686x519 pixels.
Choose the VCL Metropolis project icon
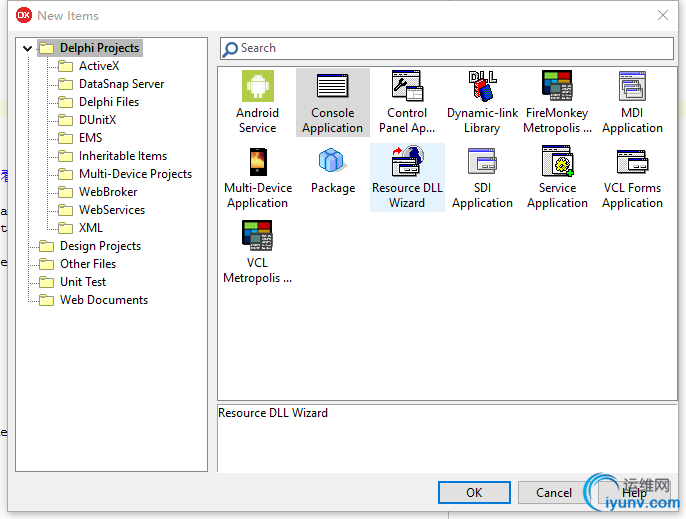pos(257,235)
